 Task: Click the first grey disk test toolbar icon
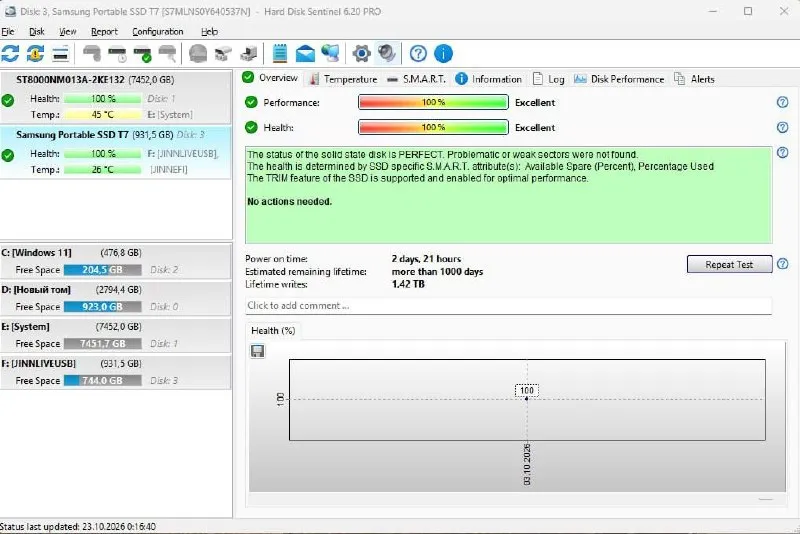point(92,54)
